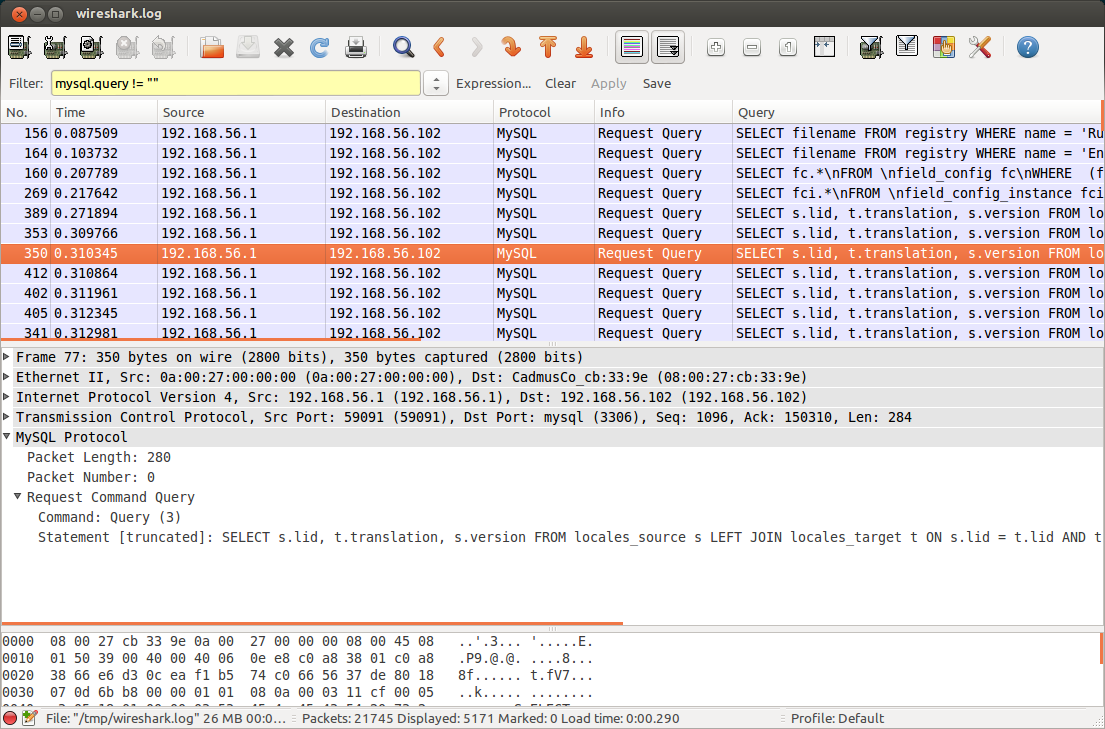This screenshot has height=729, width=1105.
Task: Select packet number 389 row
Action: click(x=552, y=213)
